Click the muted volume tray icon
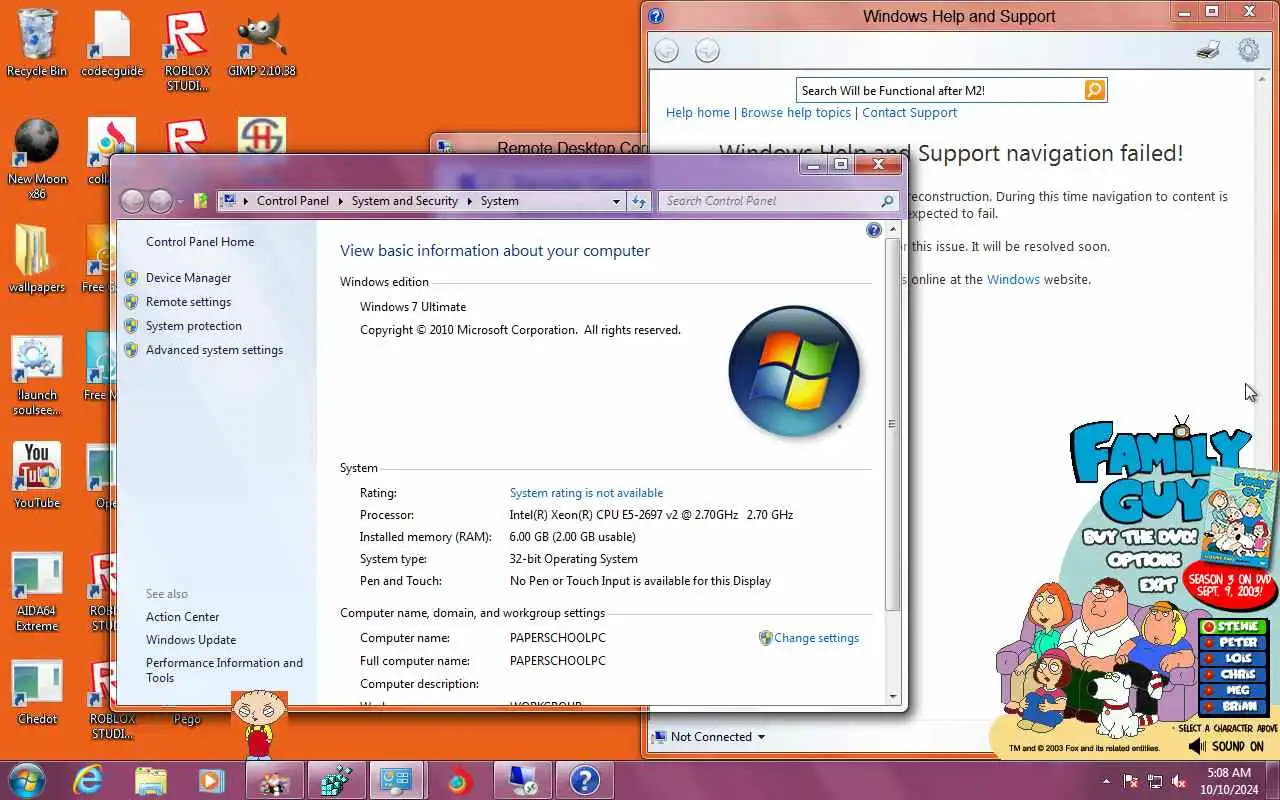The height and width of the screenshot is (800, 1280). (1179, 781)
